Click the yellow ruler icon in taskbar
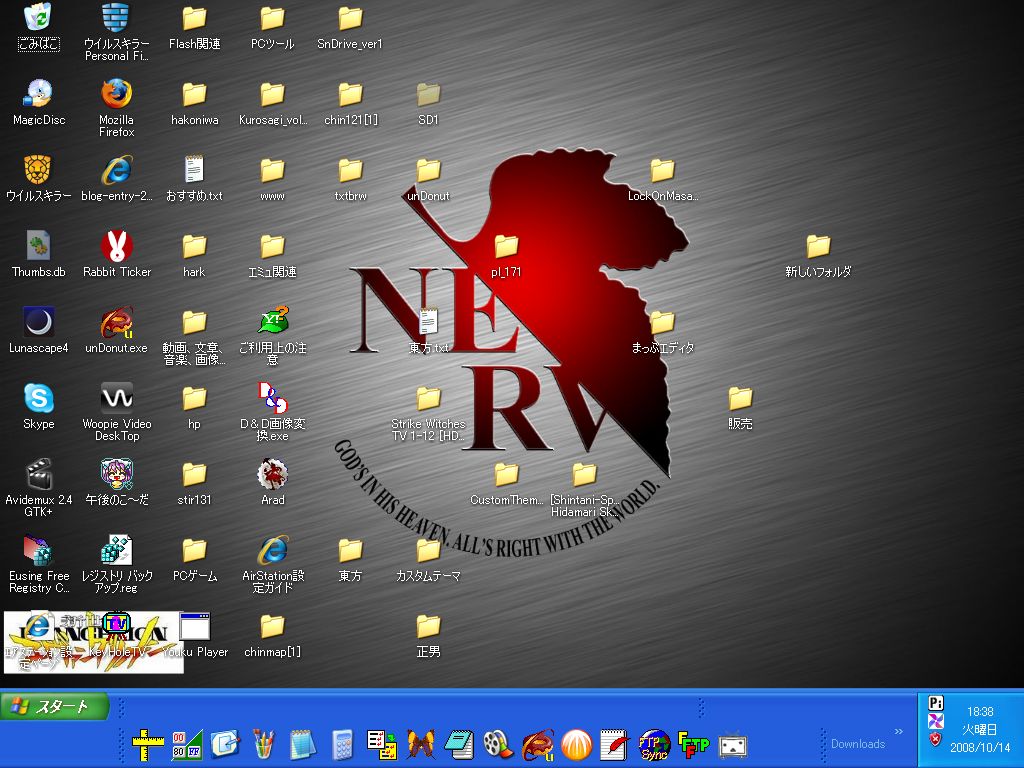1024x768 pixels. (147, 744)
